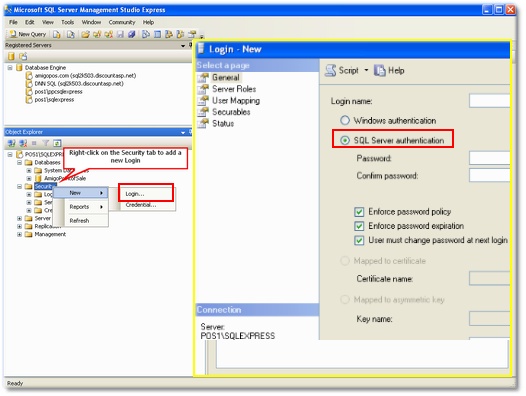Open the Tools menu

pyautogui.click(x=67, y=22)
